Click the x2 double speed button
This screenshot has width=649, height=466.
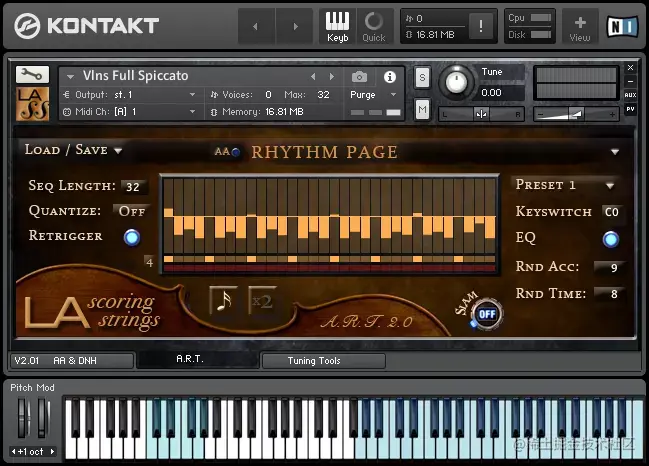pyautogui.click(x=262, y=301)
